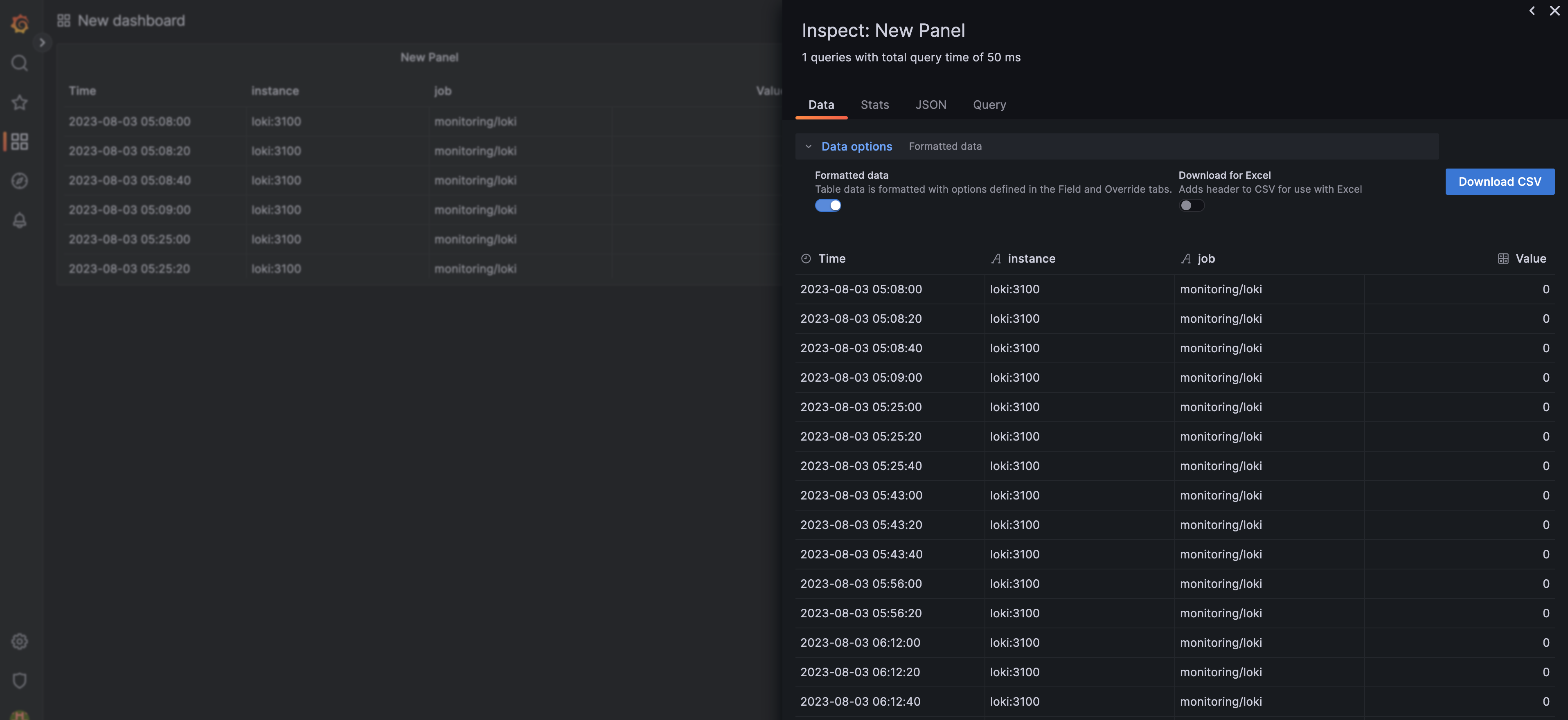Switch to the Stats tab
This screenshot has width=1568, height=720.
875,105
